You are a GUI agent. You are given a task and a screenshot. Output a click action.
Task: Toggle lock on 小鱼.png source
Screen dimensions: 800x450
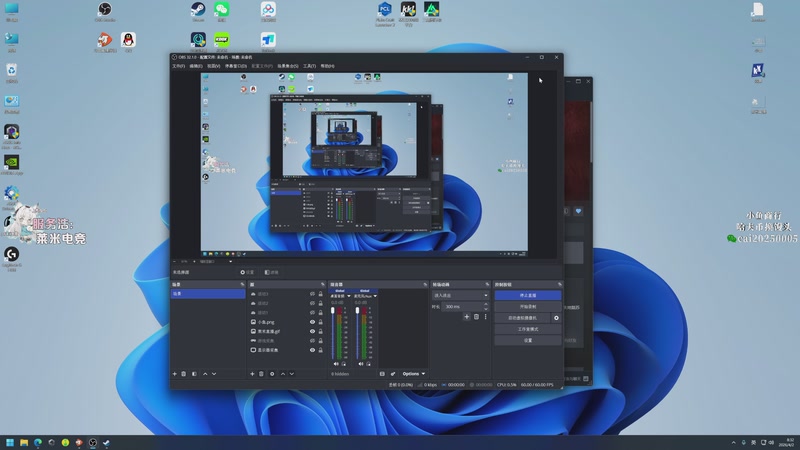coord(322,322)
